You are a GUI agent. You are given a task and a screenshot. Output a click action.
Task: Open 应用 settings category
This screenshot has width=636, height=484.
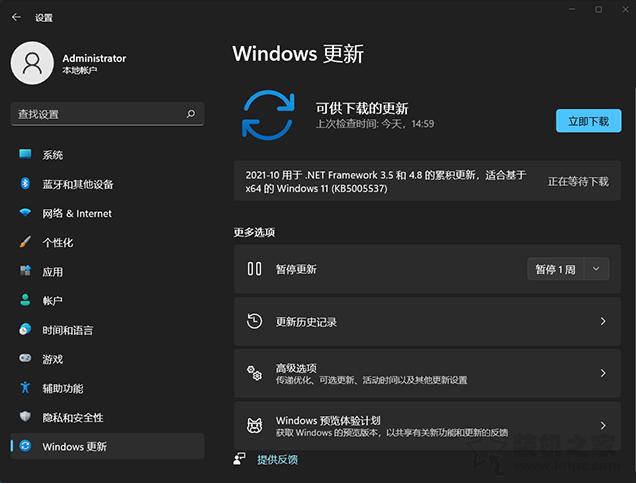(x=107, y=271)
